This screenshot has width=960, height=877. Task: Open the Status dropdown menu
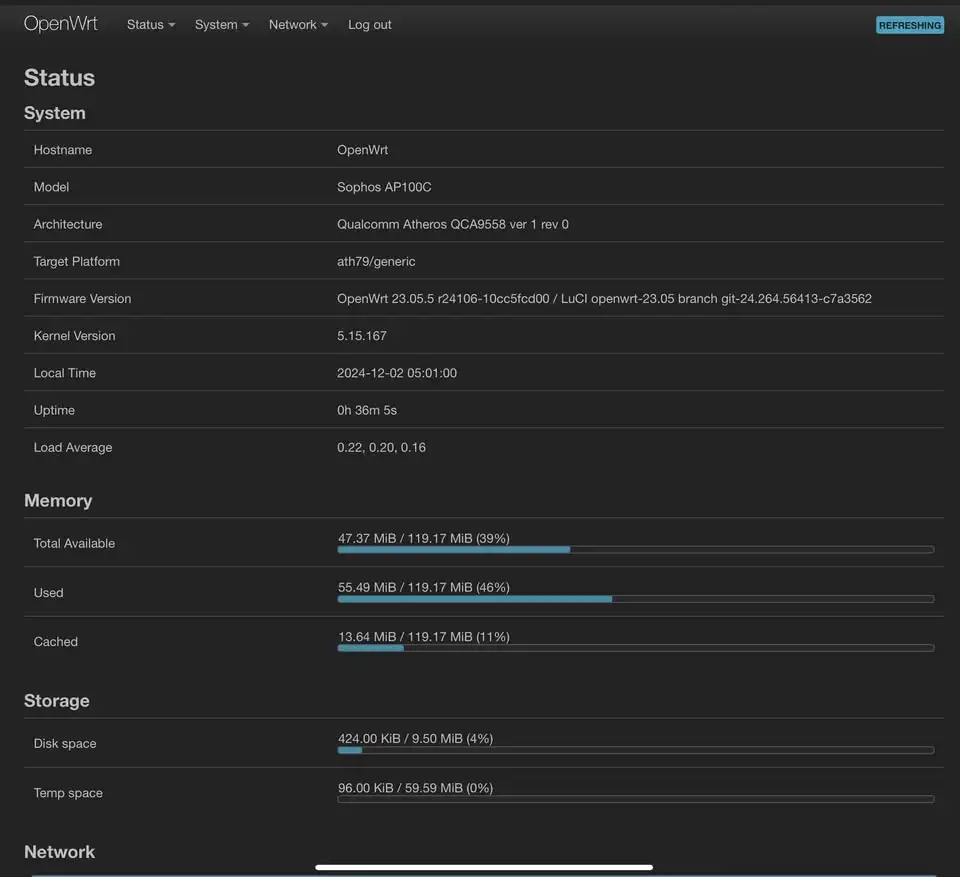pos(150,24)
